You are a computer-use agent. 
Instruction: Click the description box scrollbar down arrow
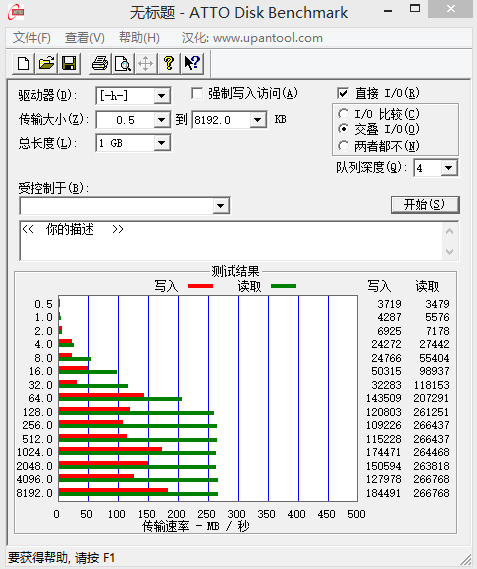point(449,252)
